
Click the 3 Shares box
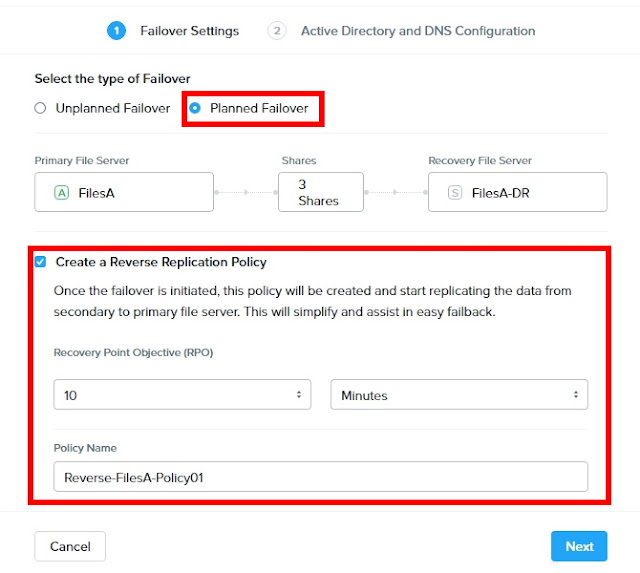320,192
